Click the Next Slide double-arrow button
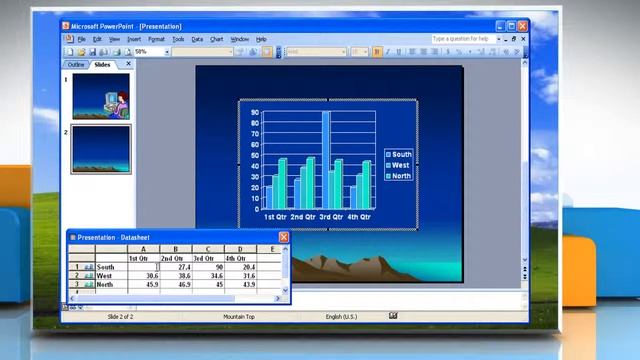Viewport: 640px width, 360px height. pyautogui.click(x=525, y=277)
